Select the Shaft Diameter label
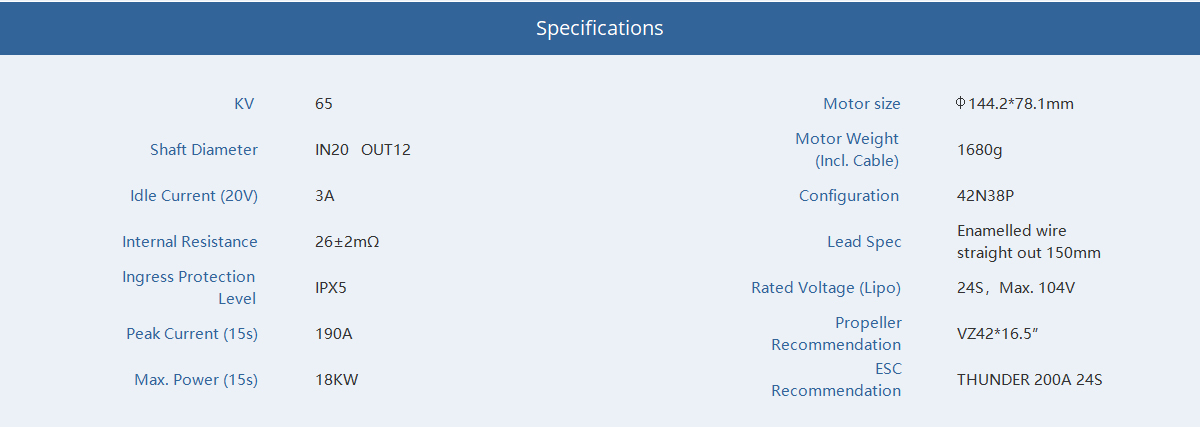 click(x=204, y=149)
